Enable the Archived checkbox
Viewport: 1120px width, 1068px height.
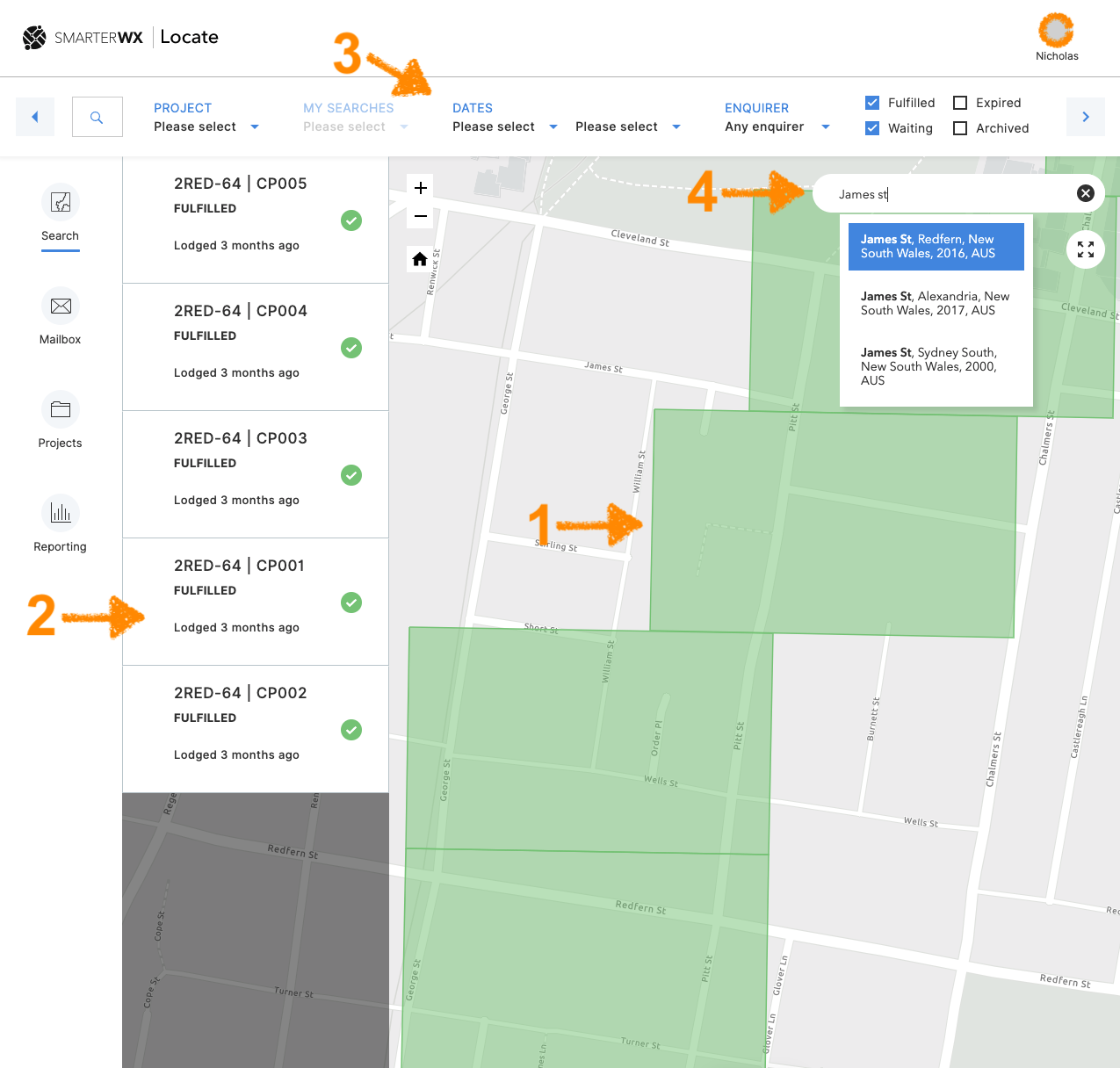click(x=960, y=128)
